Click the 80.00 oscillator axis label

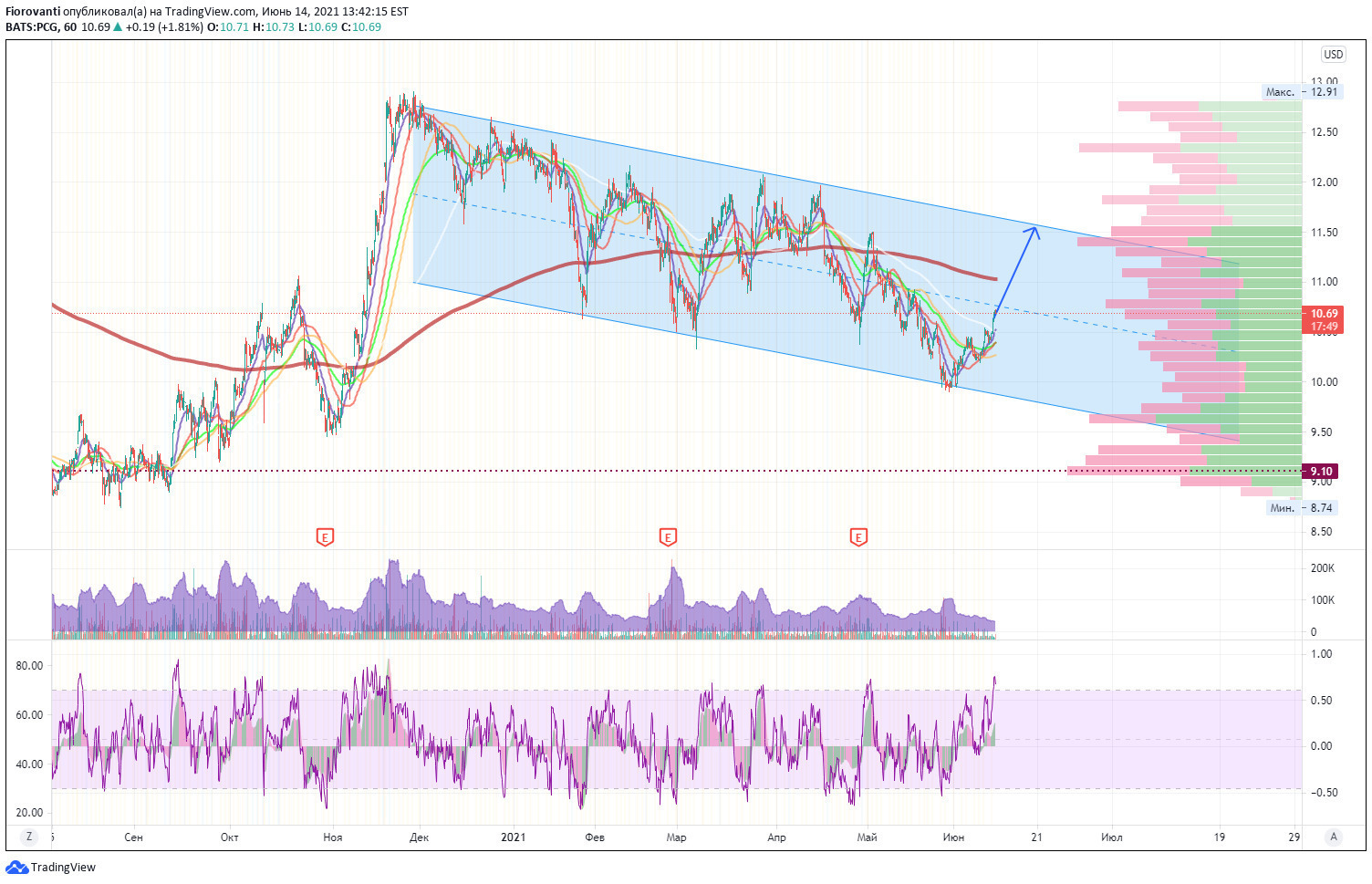pyautogui.click(x=29, y=666)
